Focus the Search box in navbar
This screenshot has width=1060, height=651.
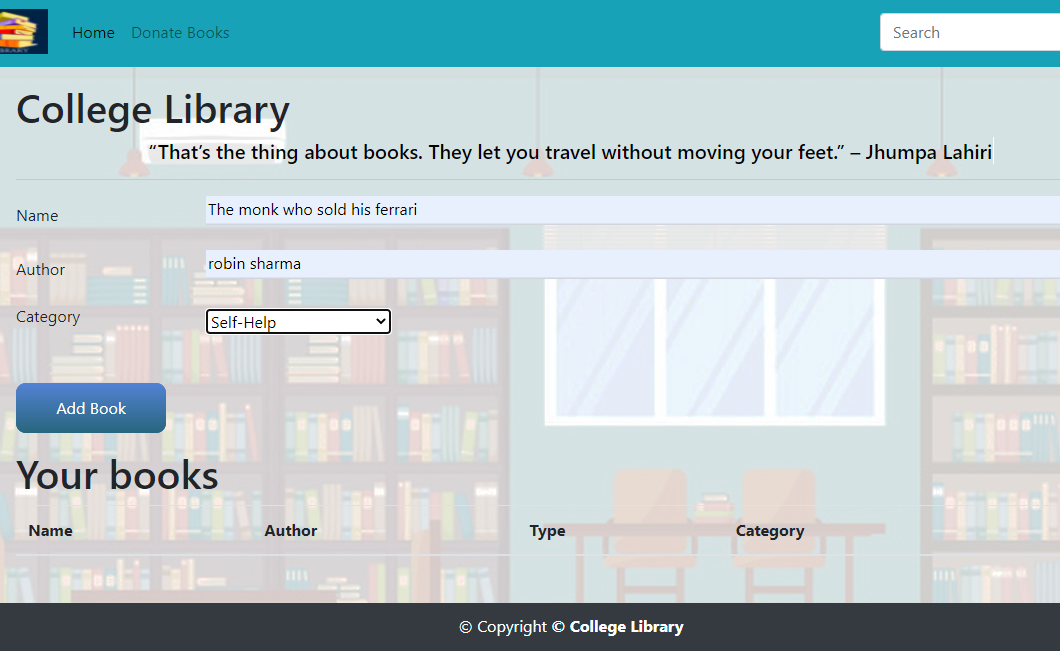[x=965, y=33]
